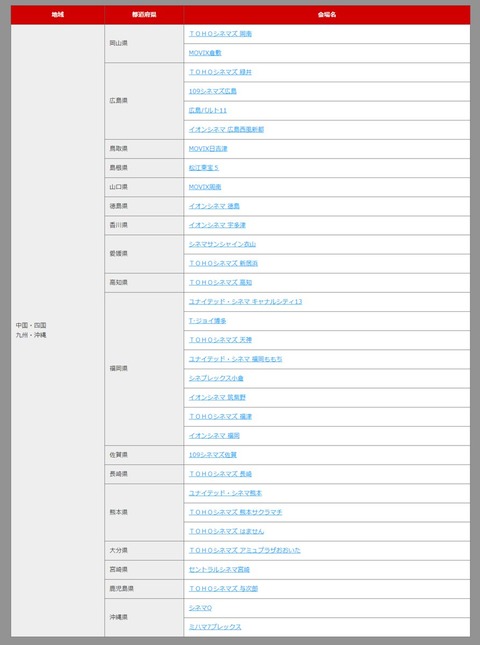This screenshot has width=480, height=645.
Task: Select the 沖縄県 prefecture cell
Action: [144, 617]
